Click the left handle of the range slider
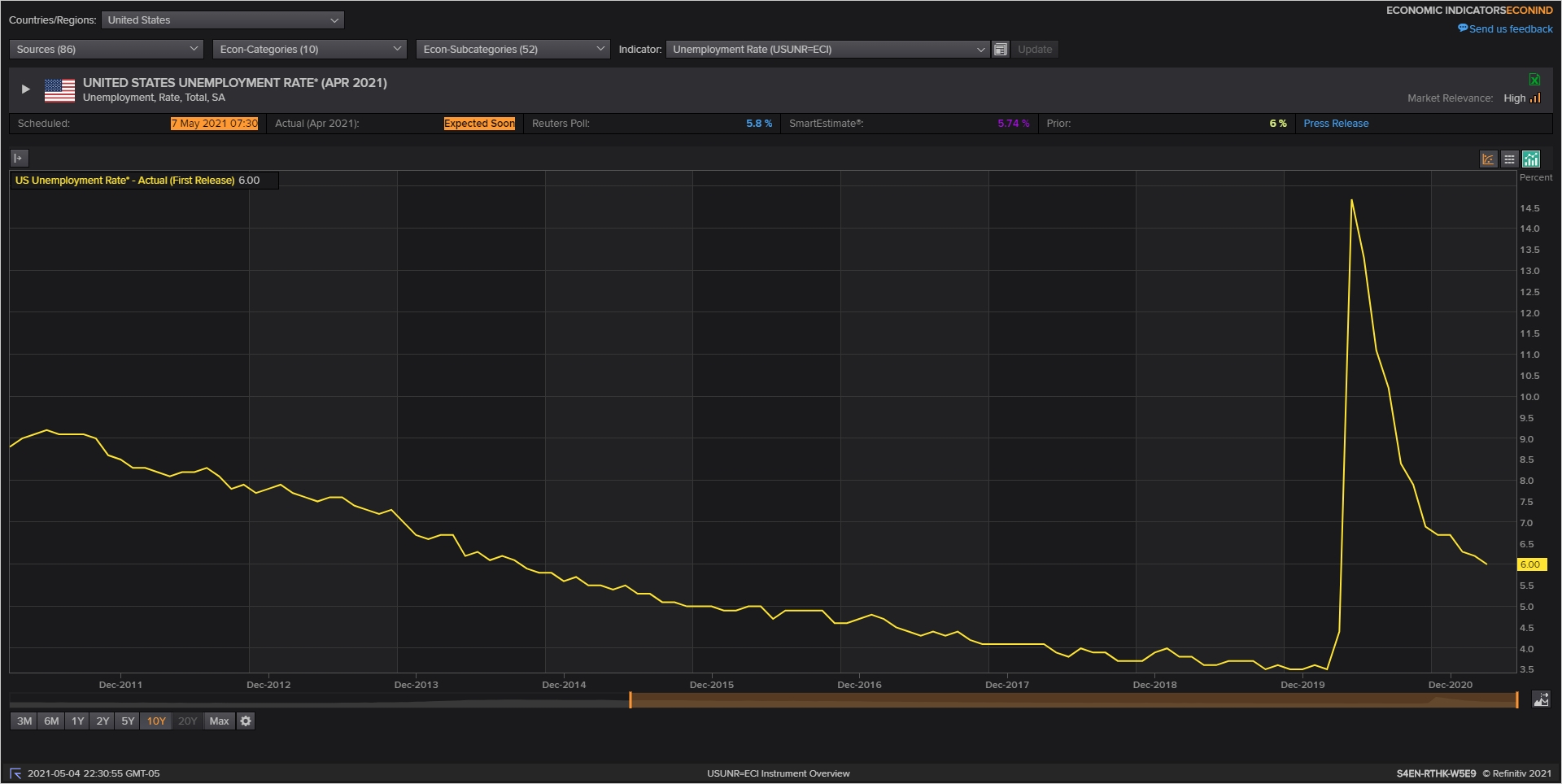This screenshot has height=784, width=1562. [630, 700]
